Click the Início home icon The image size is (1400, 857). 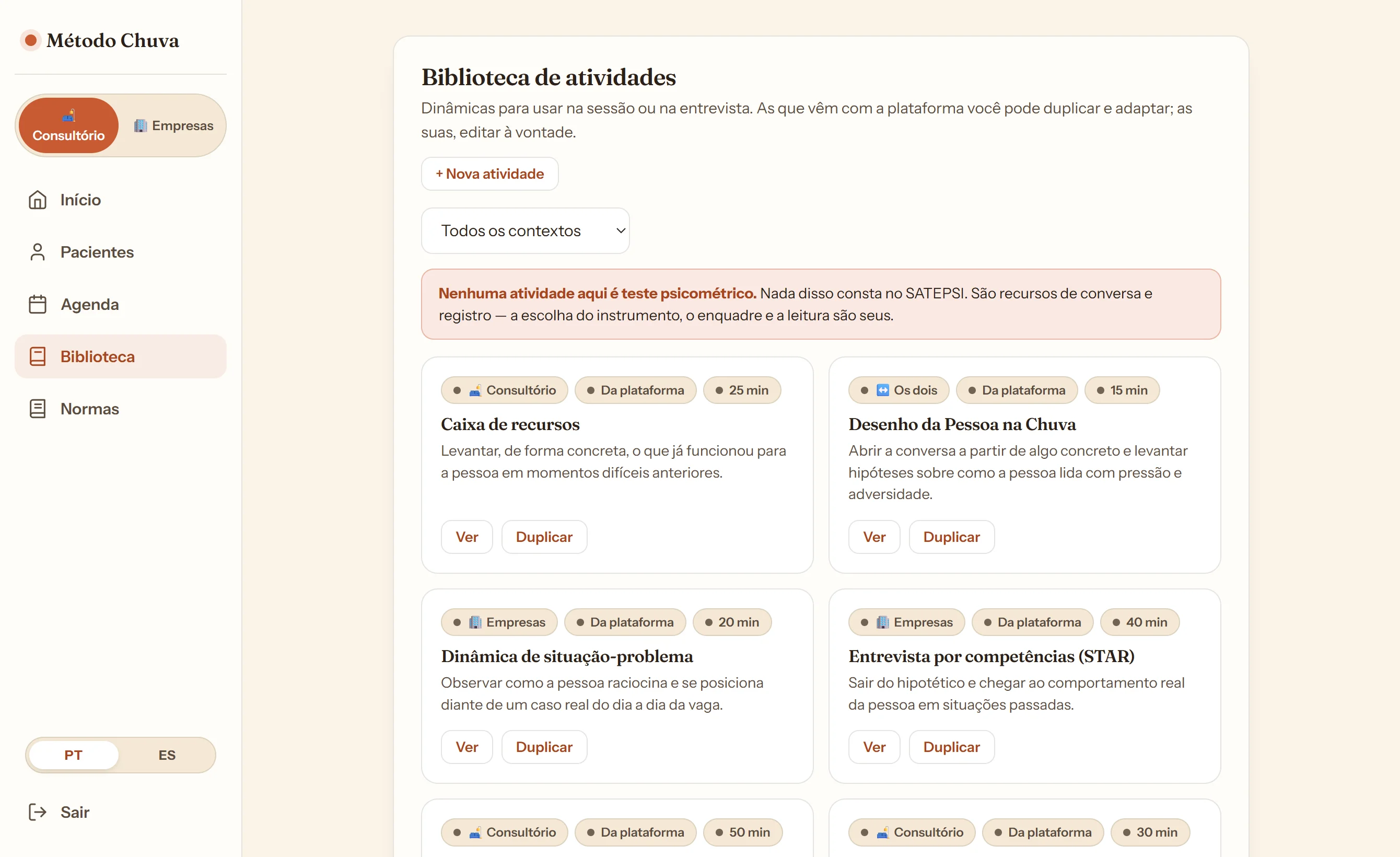(38, 200)
